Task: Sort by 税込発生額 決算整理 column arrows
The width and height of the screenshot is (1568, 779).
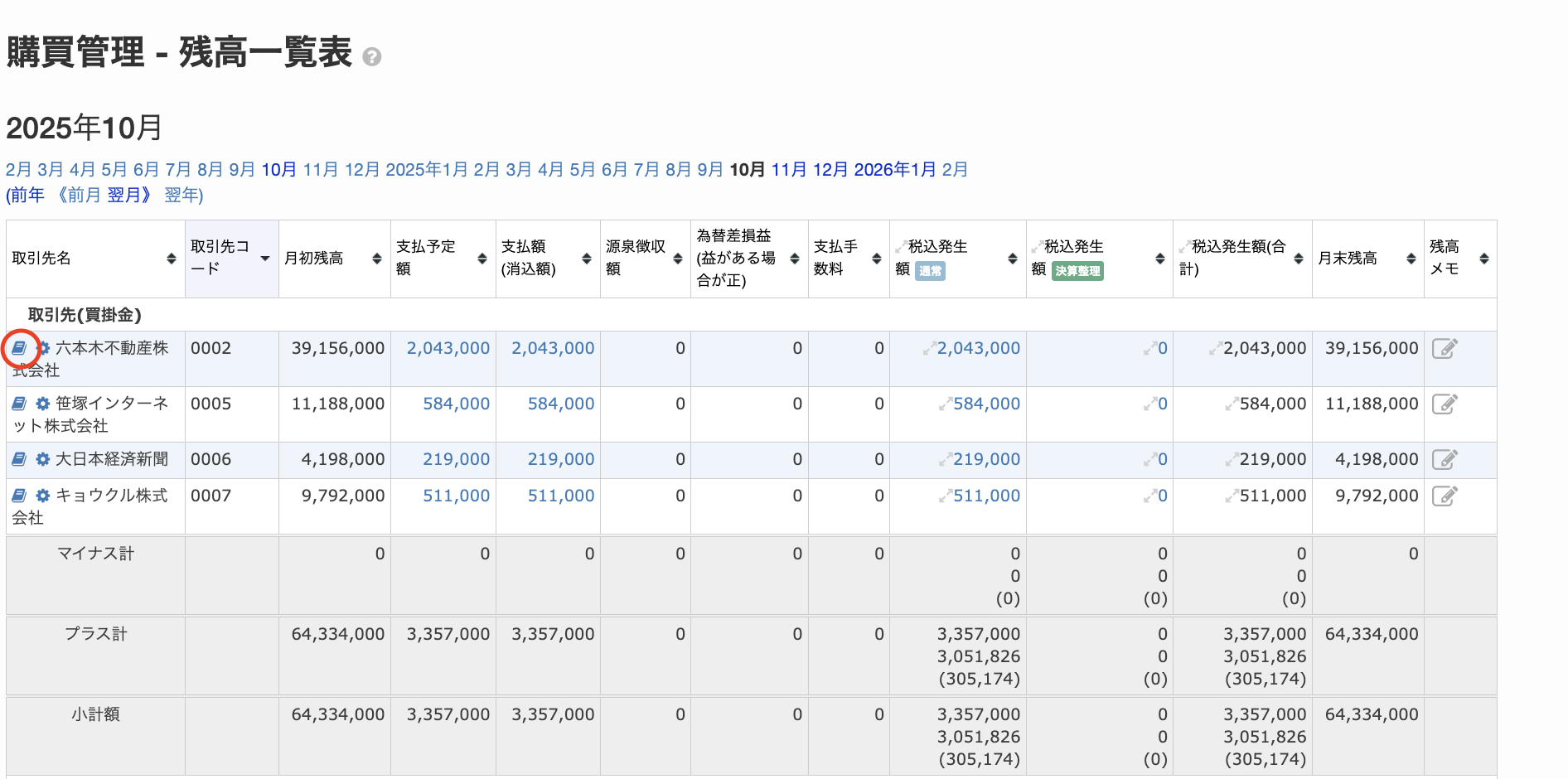Action: [x=1160, y=259]
